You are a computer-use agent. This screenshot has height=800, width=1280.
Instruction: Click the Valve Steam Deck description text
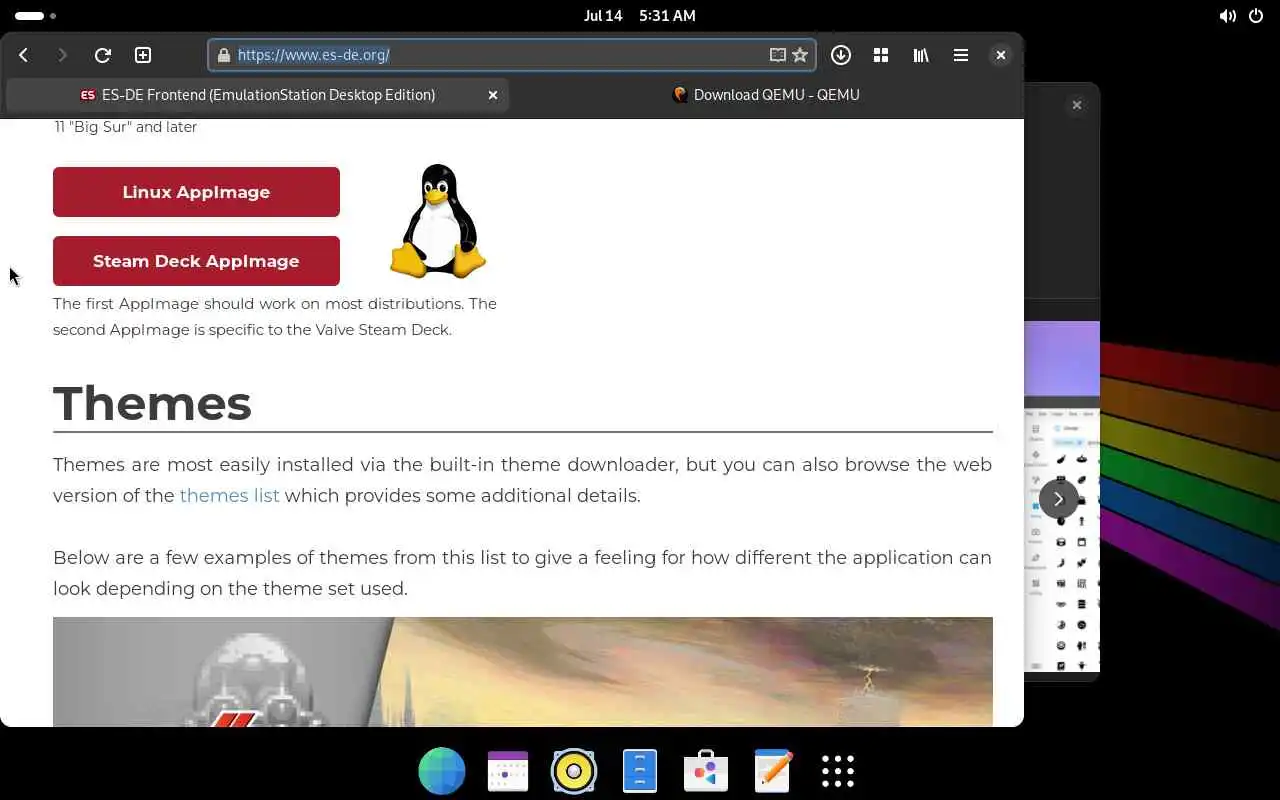click(x=275, y=316)
